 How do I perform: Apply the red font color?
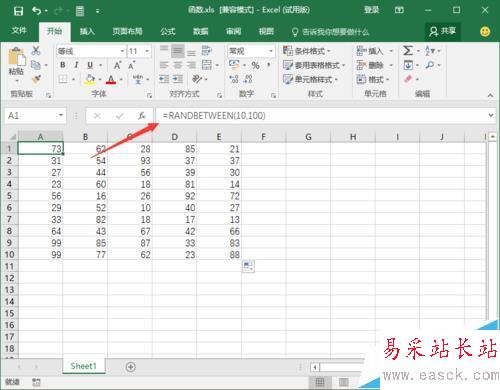click(x=111, y=79)
